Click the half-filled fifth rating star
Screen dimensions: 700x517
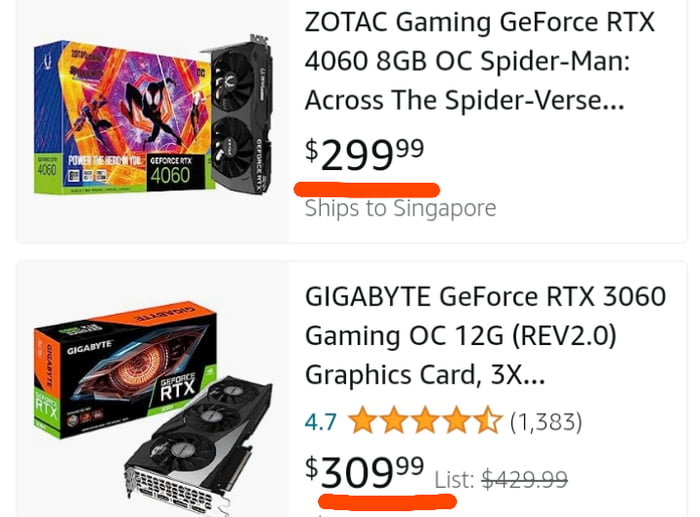point(486,421)
